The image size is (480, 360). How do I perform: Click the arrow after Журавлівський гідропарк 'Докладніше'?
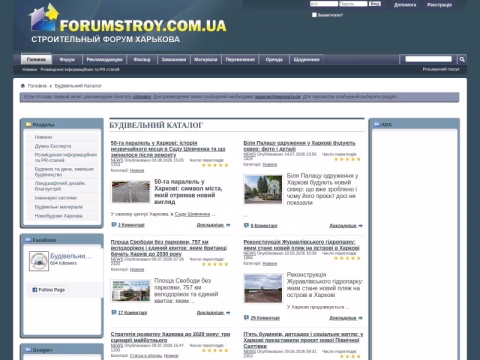pos(360,318)
